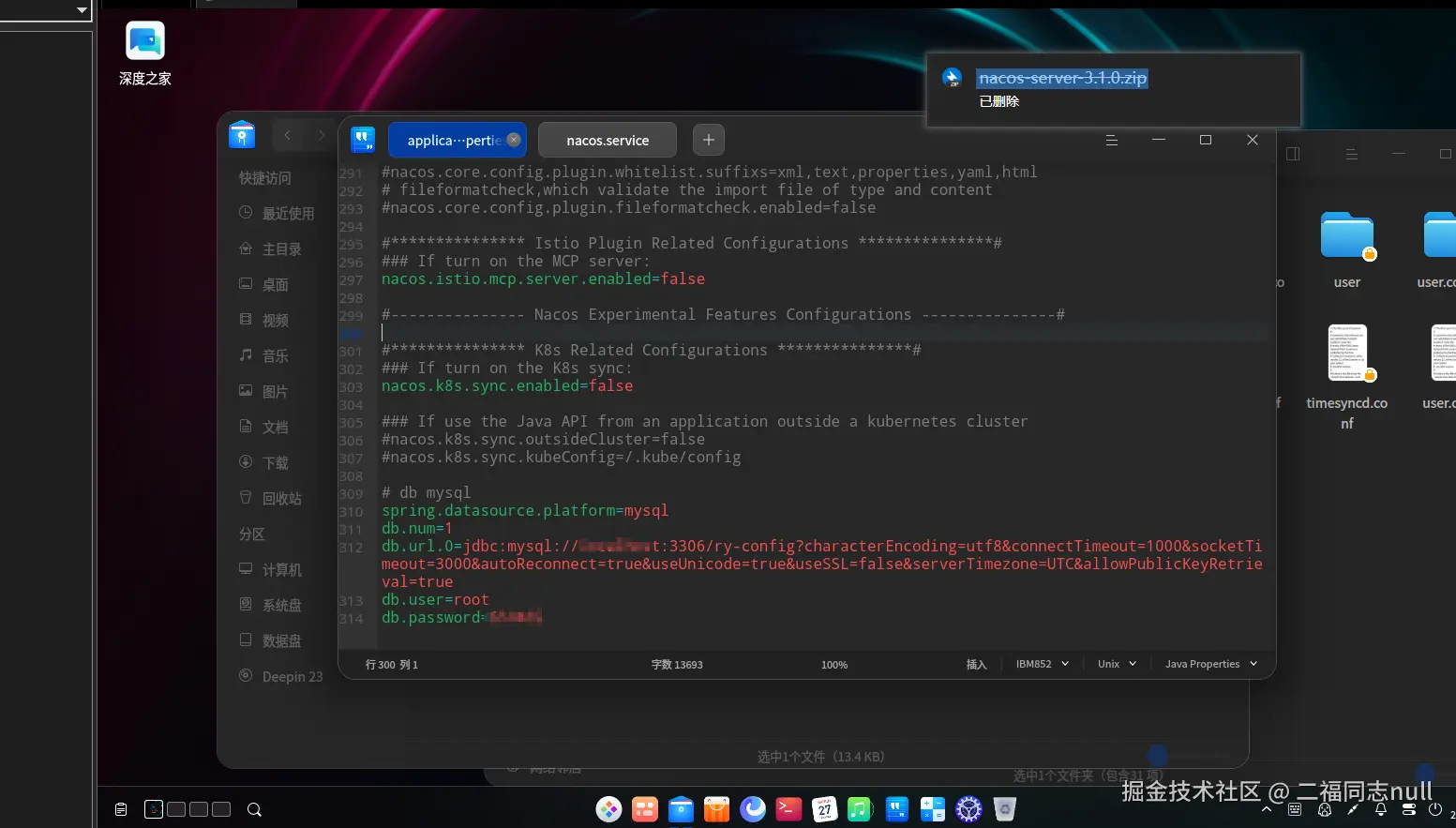Screen dimensions: 1456x828
Task: Open multitasking view in the dock
Action: coord(645,809)
